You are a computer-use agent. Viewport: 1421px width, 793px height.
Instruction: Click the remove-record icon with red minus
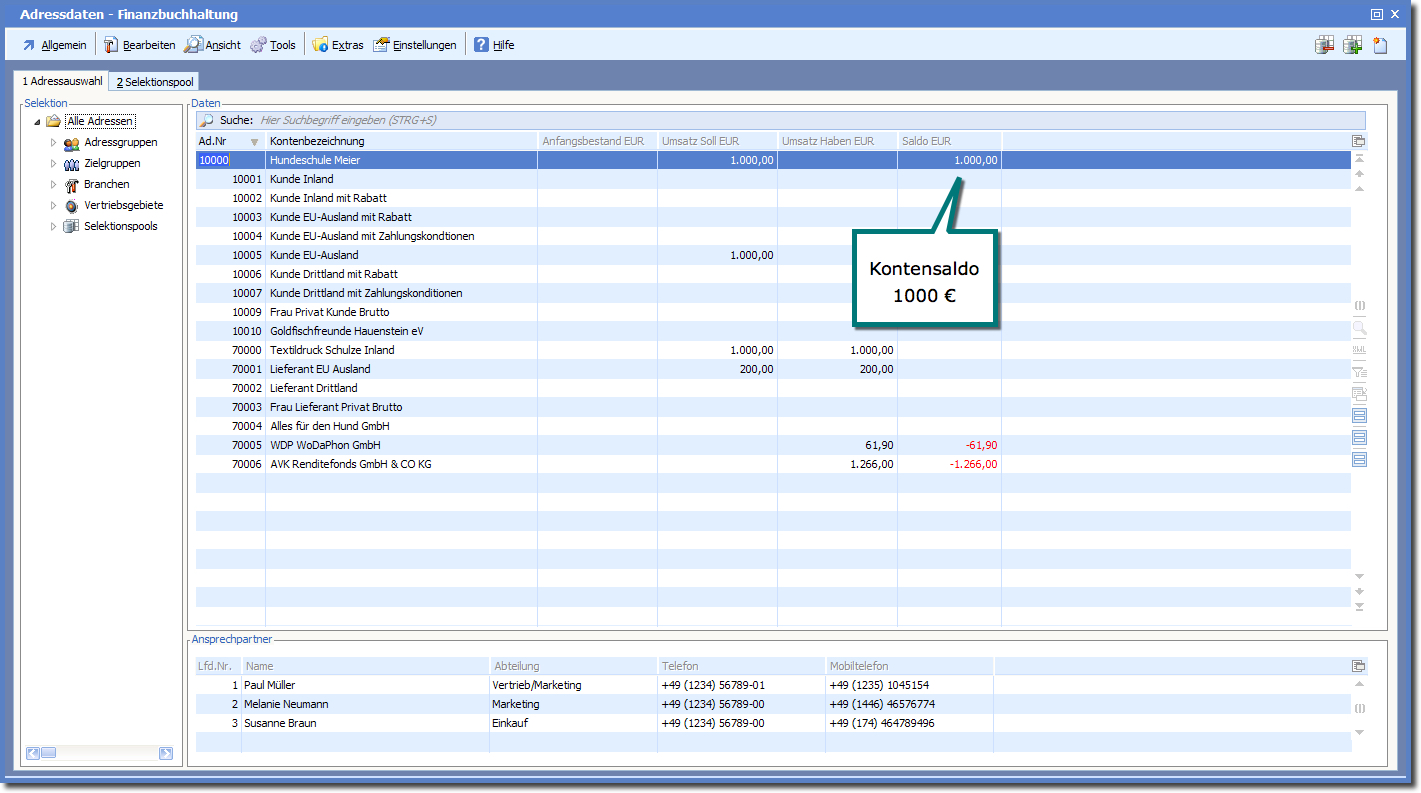pos(1325,45)
